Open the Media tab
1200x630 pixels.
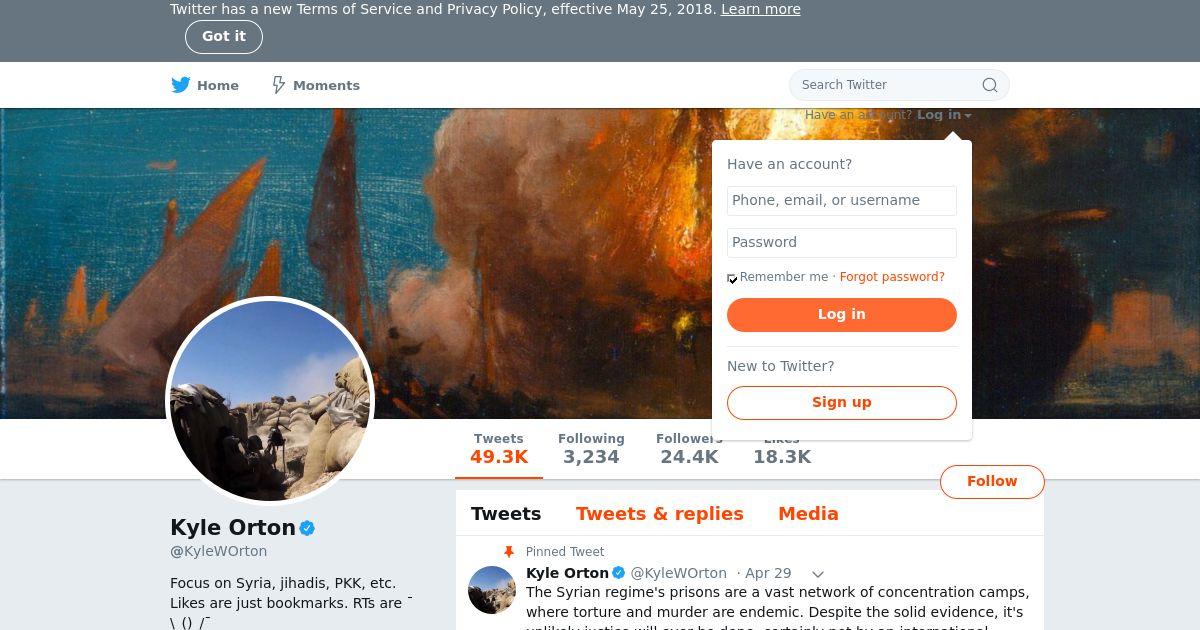click(808, 514)
